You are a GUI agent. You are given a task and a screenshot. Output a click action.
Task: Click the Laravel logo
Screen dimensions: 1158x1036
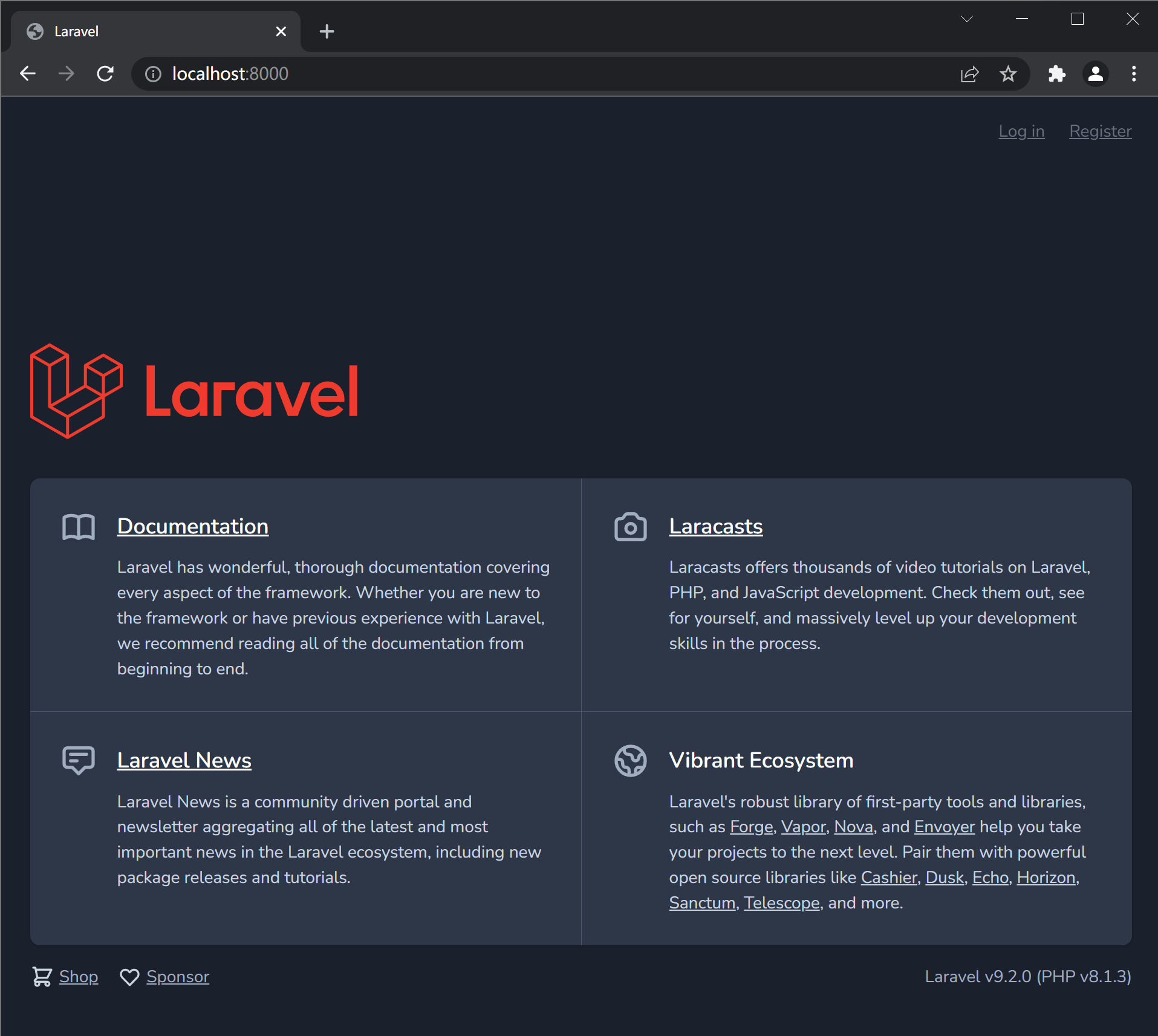194,391
